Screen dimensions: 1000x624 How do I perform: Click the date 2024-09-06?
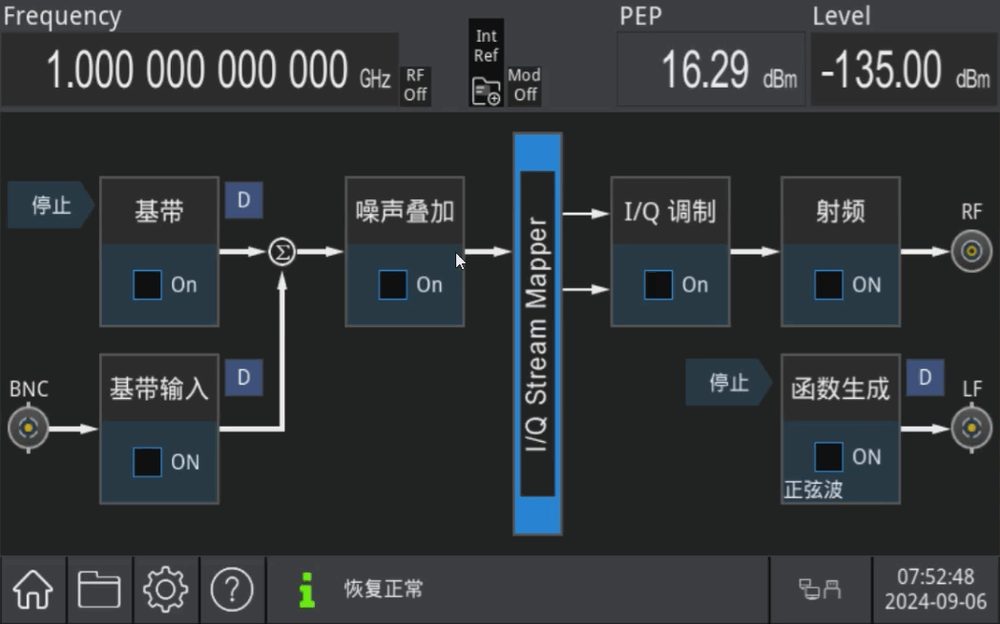936,601
